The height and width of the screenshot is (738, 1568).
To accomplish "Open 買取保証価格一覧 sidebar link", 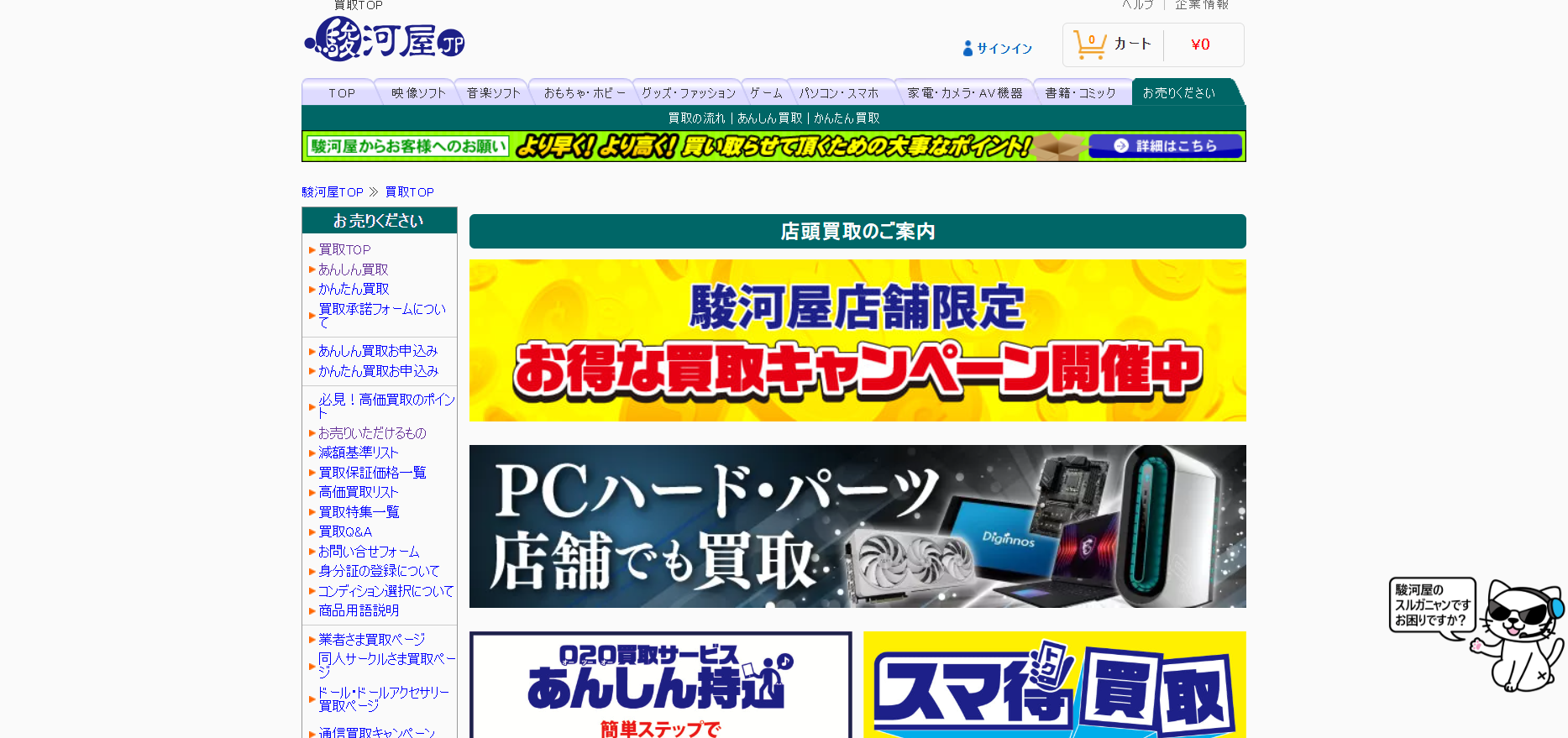I will [372, 473].
